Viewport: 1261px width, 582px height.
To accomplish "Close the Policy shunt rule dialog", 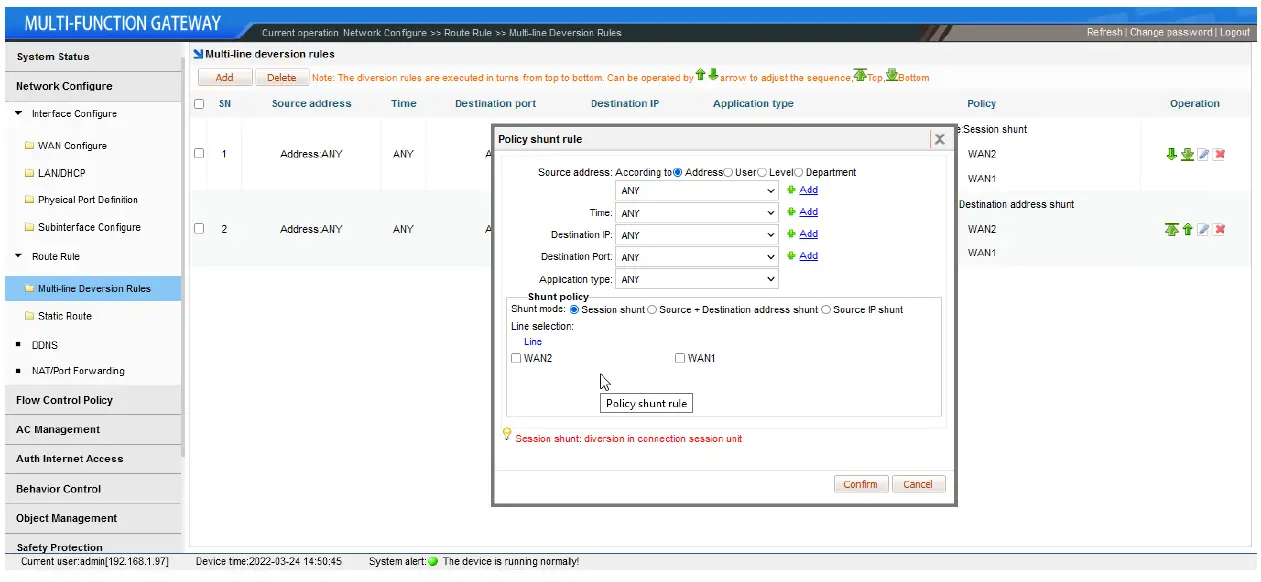I will pyautogui.click(x=939, y=139).
